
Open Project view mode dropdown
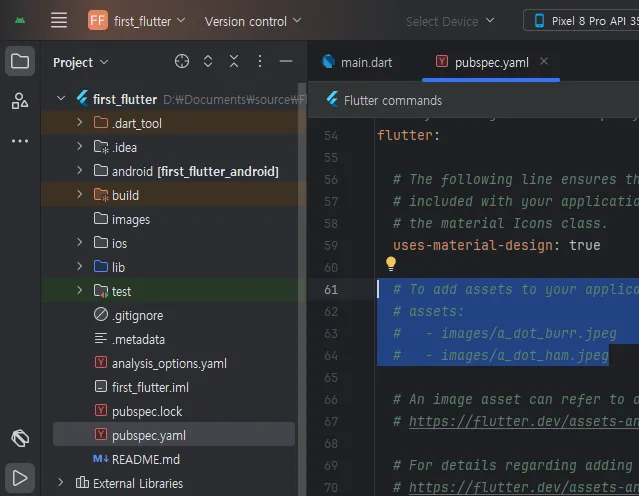81,62
